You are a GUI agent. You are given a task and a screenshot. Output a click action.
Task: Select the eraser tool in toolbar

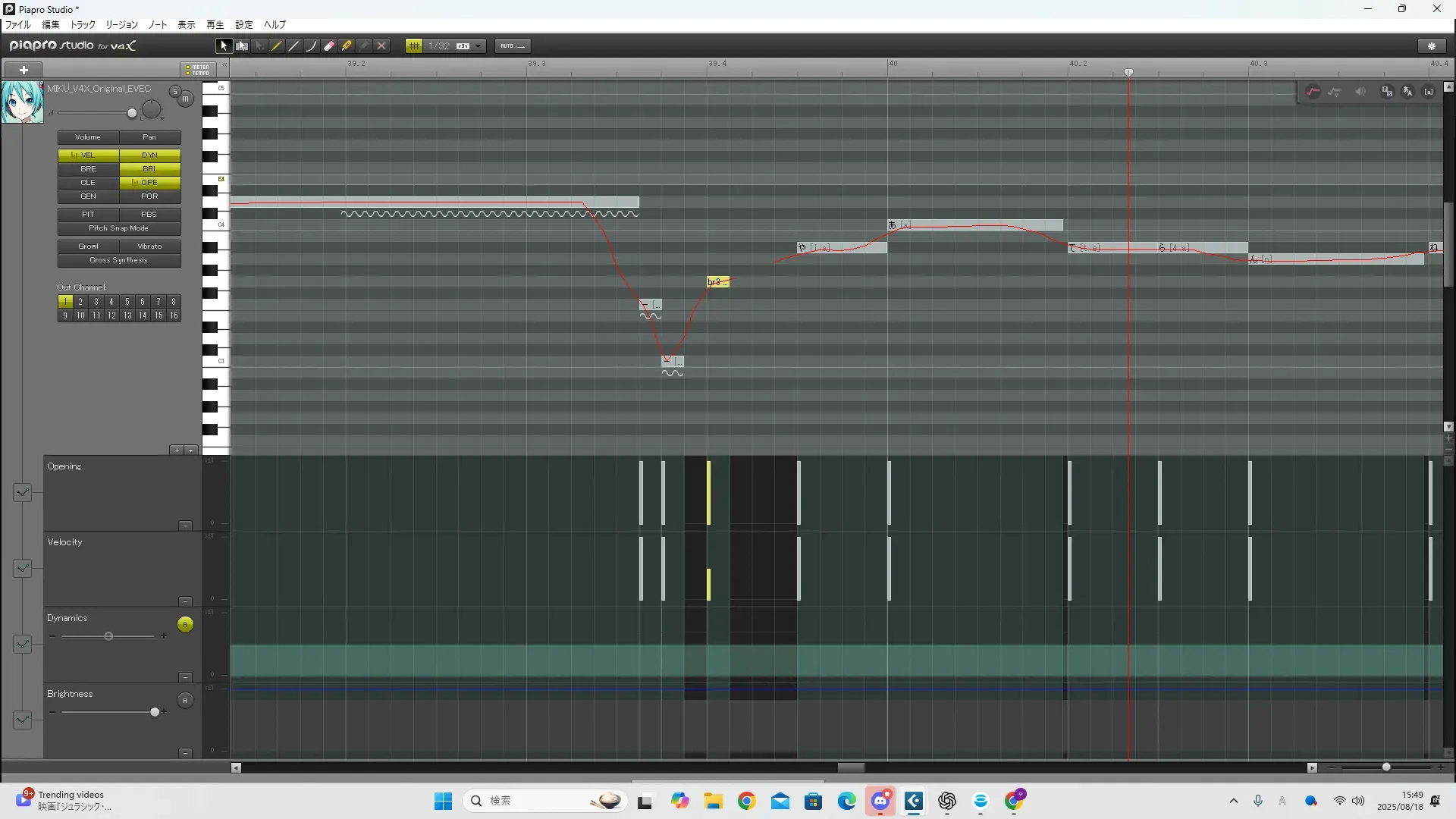(x=329, y=46)
